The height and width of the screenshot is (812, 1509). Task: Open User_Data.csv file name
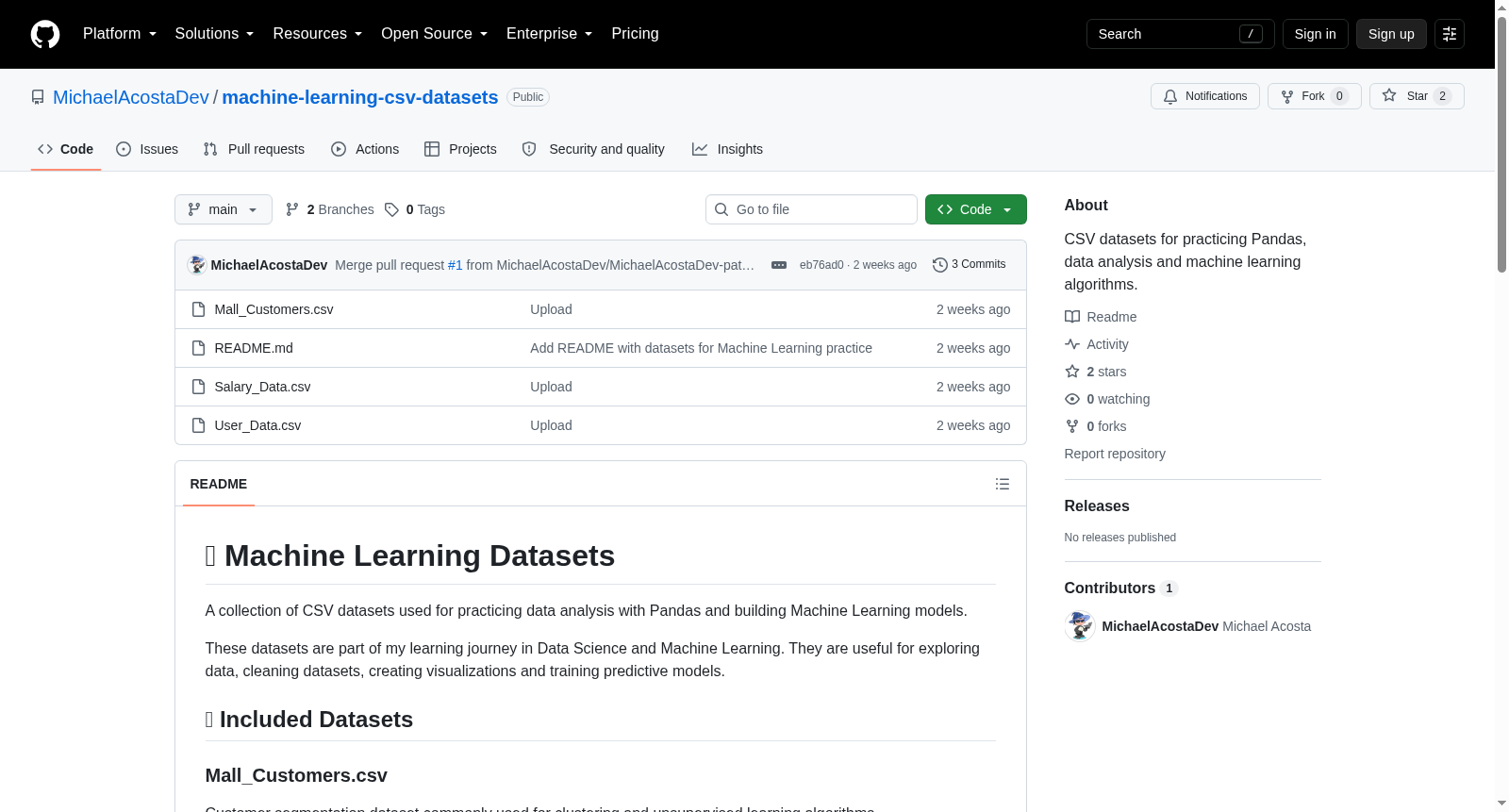click(x=257, y=425)
